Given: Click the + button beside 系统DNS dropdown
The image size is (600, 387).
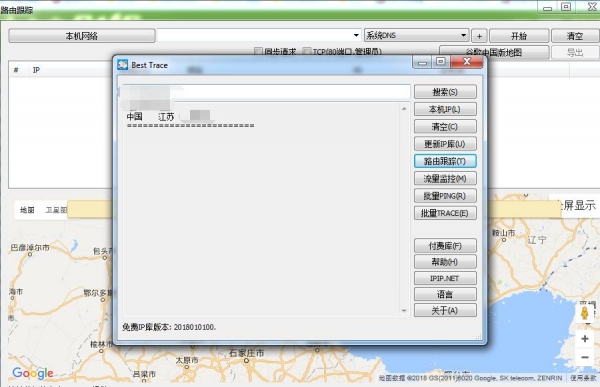Looking at the screenshot, I should [479, 36].
